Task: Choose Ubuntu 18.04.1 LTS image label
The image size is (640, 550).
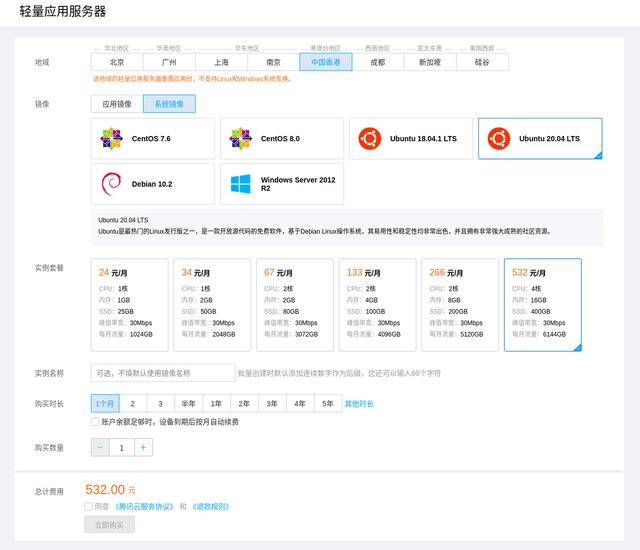Action: pyautogui.click(x=423, y=139)
